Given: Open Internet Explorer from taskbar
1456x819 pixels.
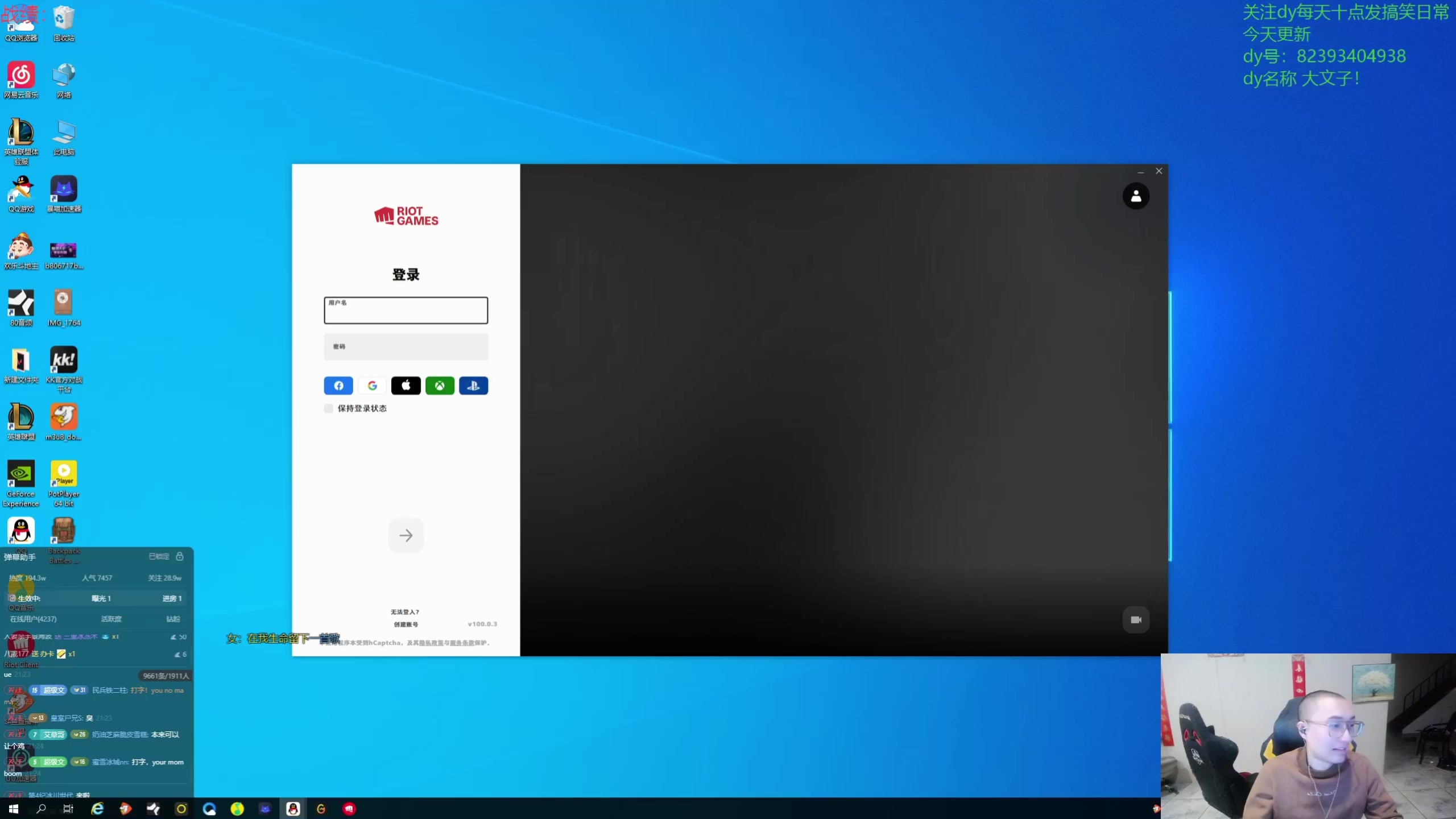Looking at the screenshot, I should pyautogui.click(x=97, y=808).
